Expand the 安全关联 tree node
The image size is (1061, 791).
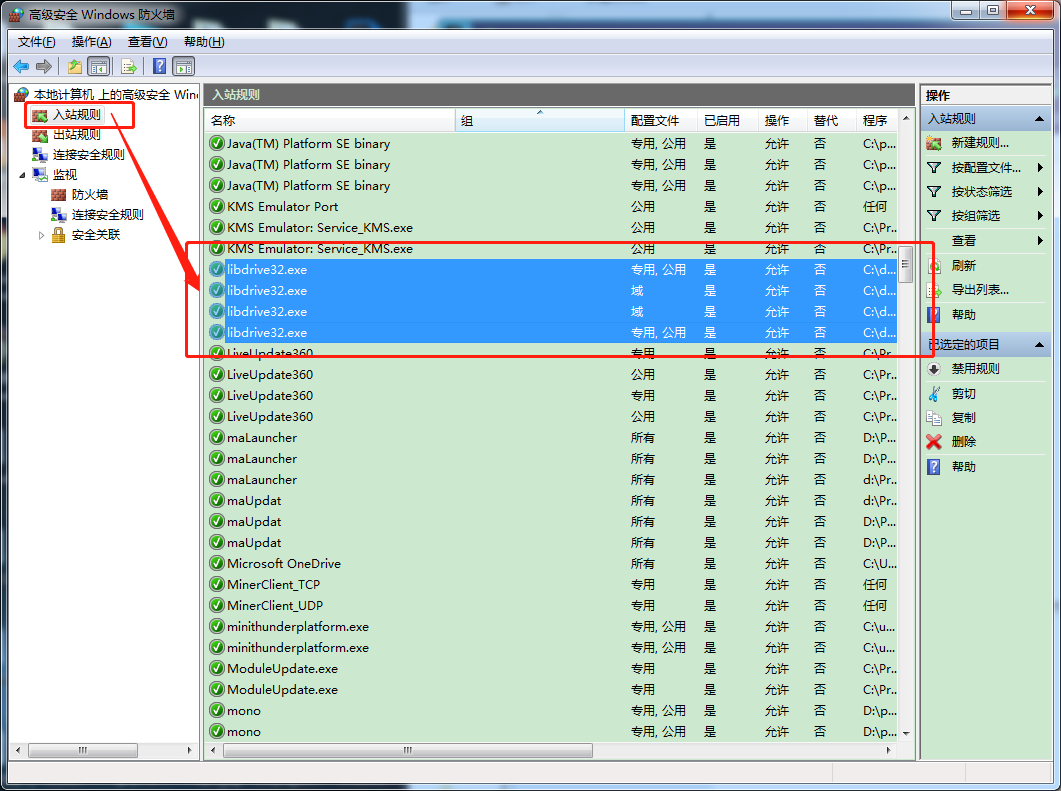pos(41,235)
